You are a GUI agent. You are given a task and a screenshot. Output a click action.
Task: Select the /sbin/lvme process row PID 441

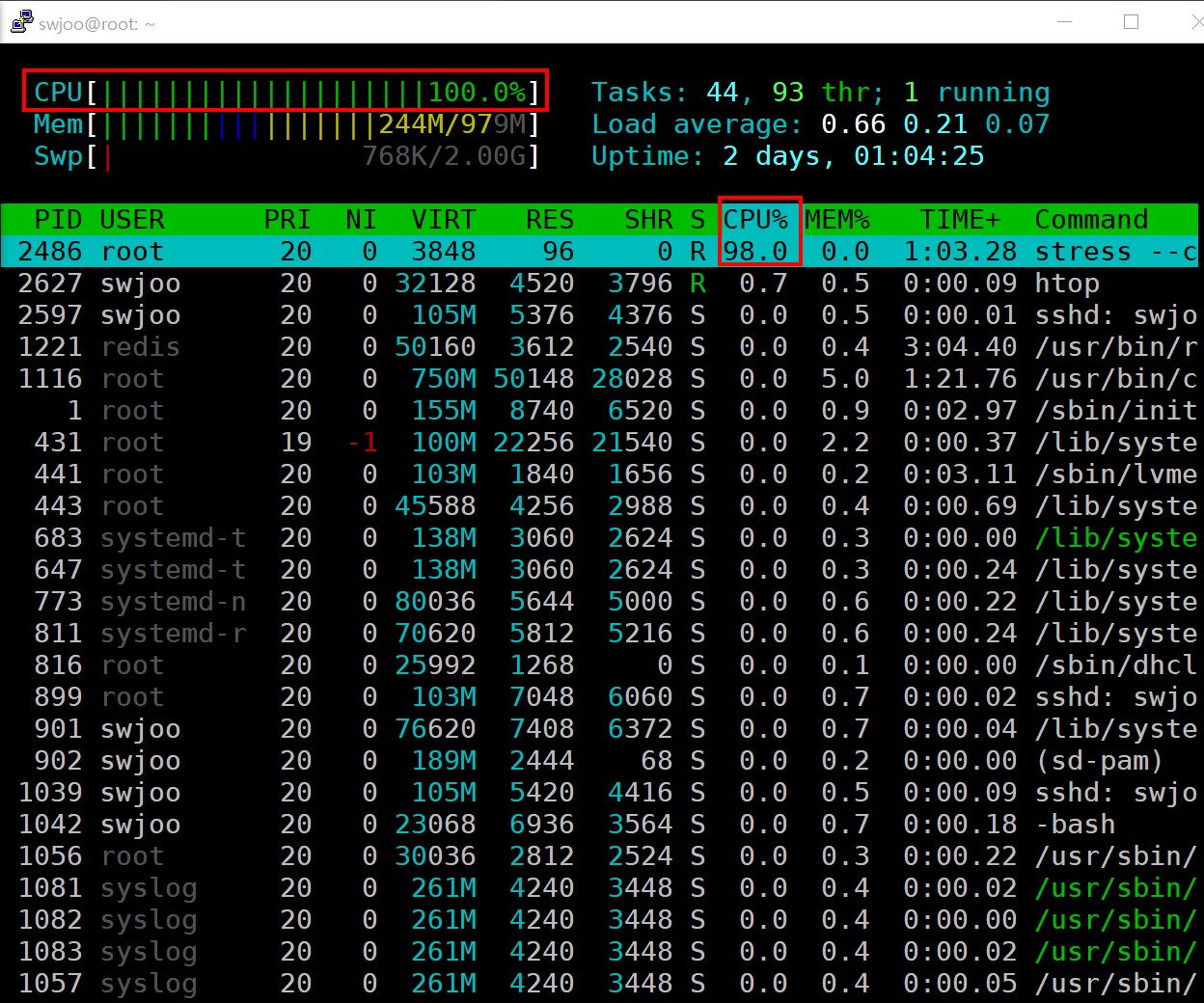(599, 474)
